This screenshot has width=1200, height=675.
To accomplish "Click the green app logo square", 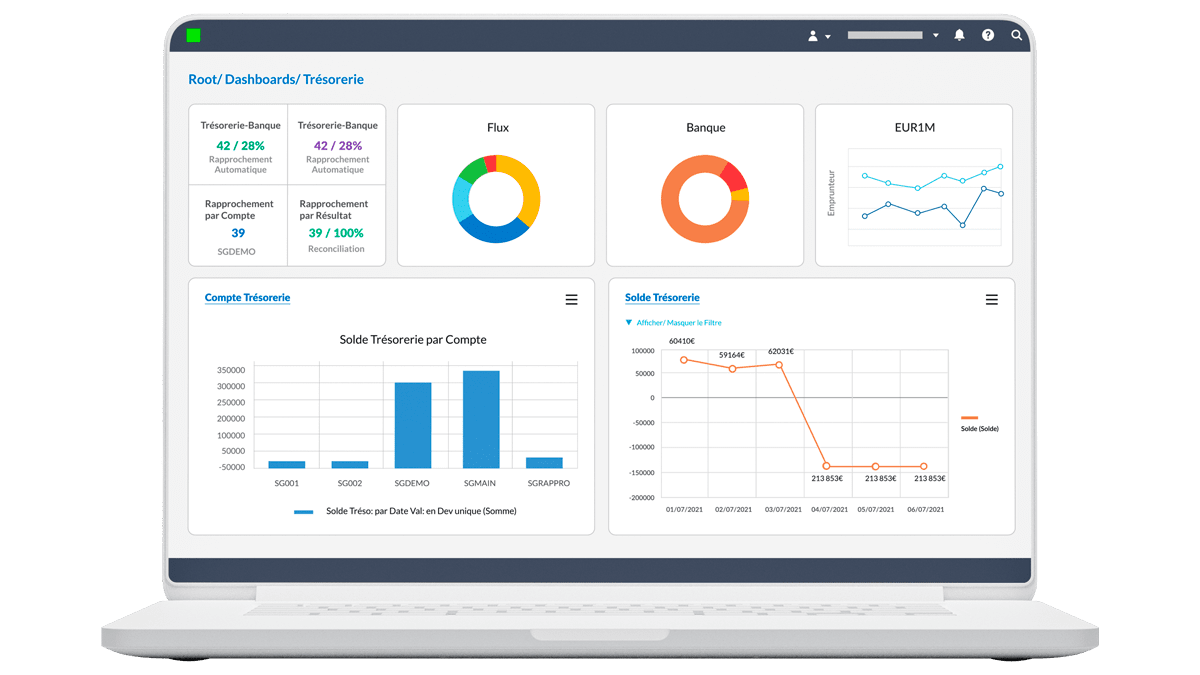I will click(195, 35).
